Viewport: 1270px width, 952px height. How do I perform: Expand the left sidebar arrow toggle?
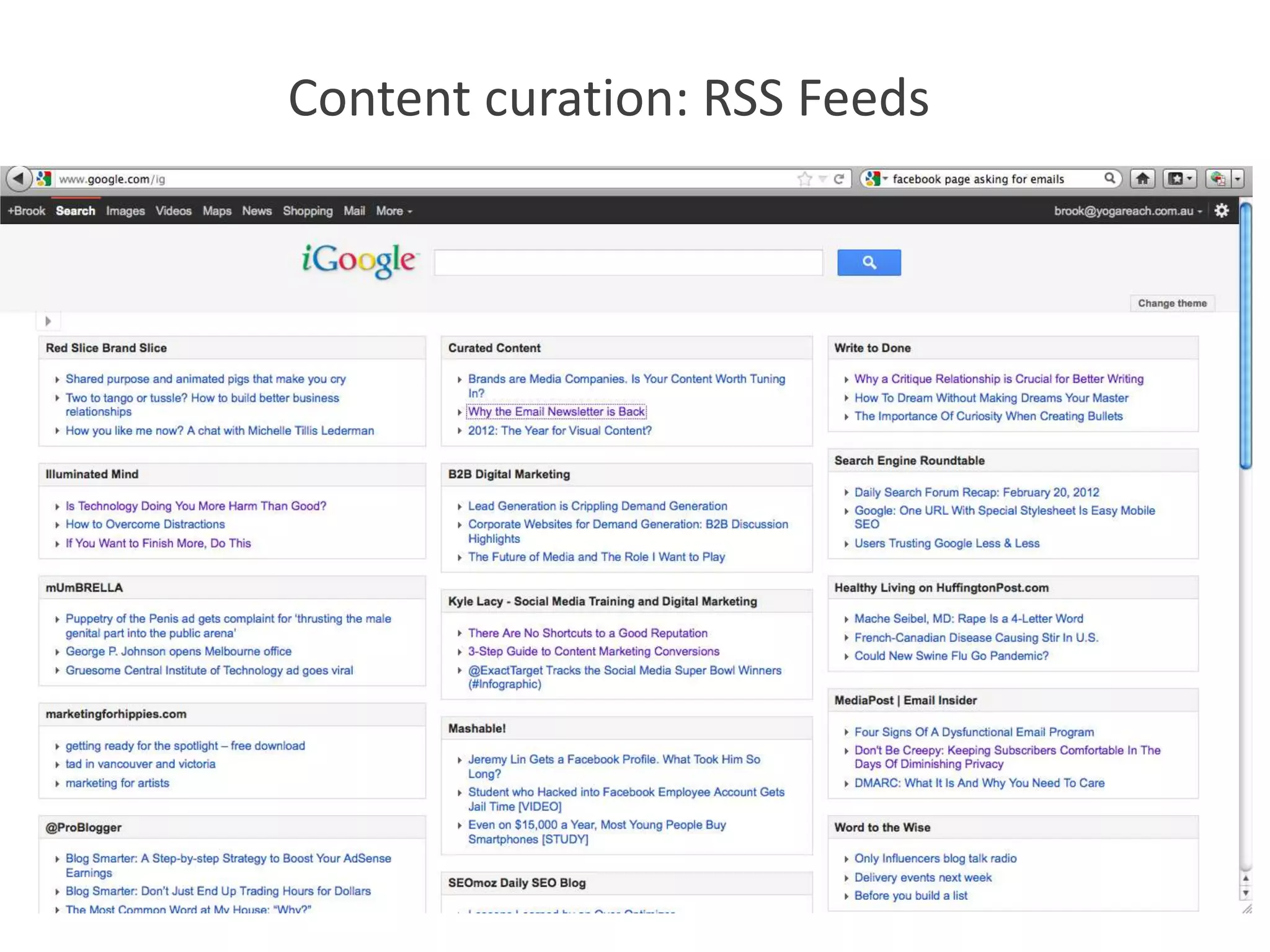[x=48, y=321]
